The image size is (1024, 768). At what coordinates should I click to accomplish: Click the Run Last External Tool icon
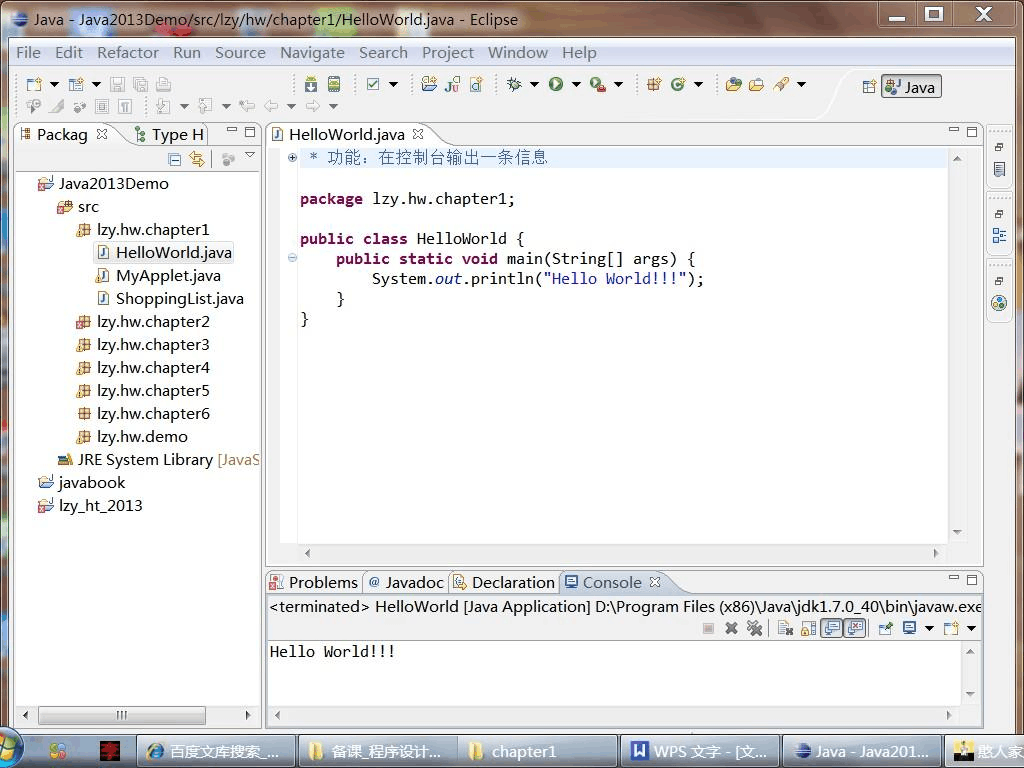[x=598, y=84]
